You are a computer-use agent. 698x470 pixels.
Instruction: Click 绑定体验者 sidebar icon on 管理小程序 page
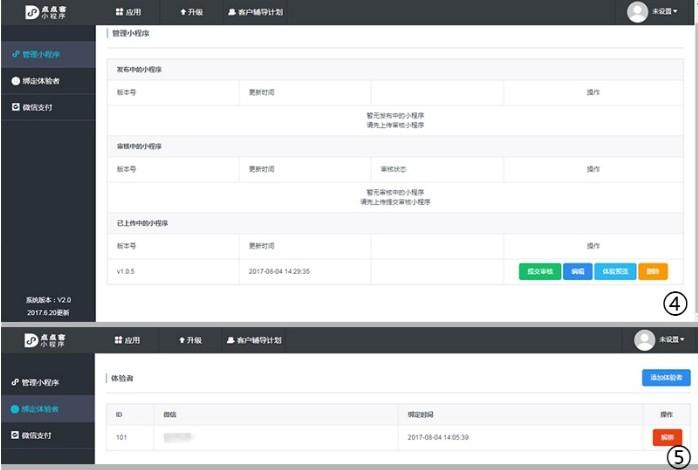pyautogui.click(x=16, y=81)
